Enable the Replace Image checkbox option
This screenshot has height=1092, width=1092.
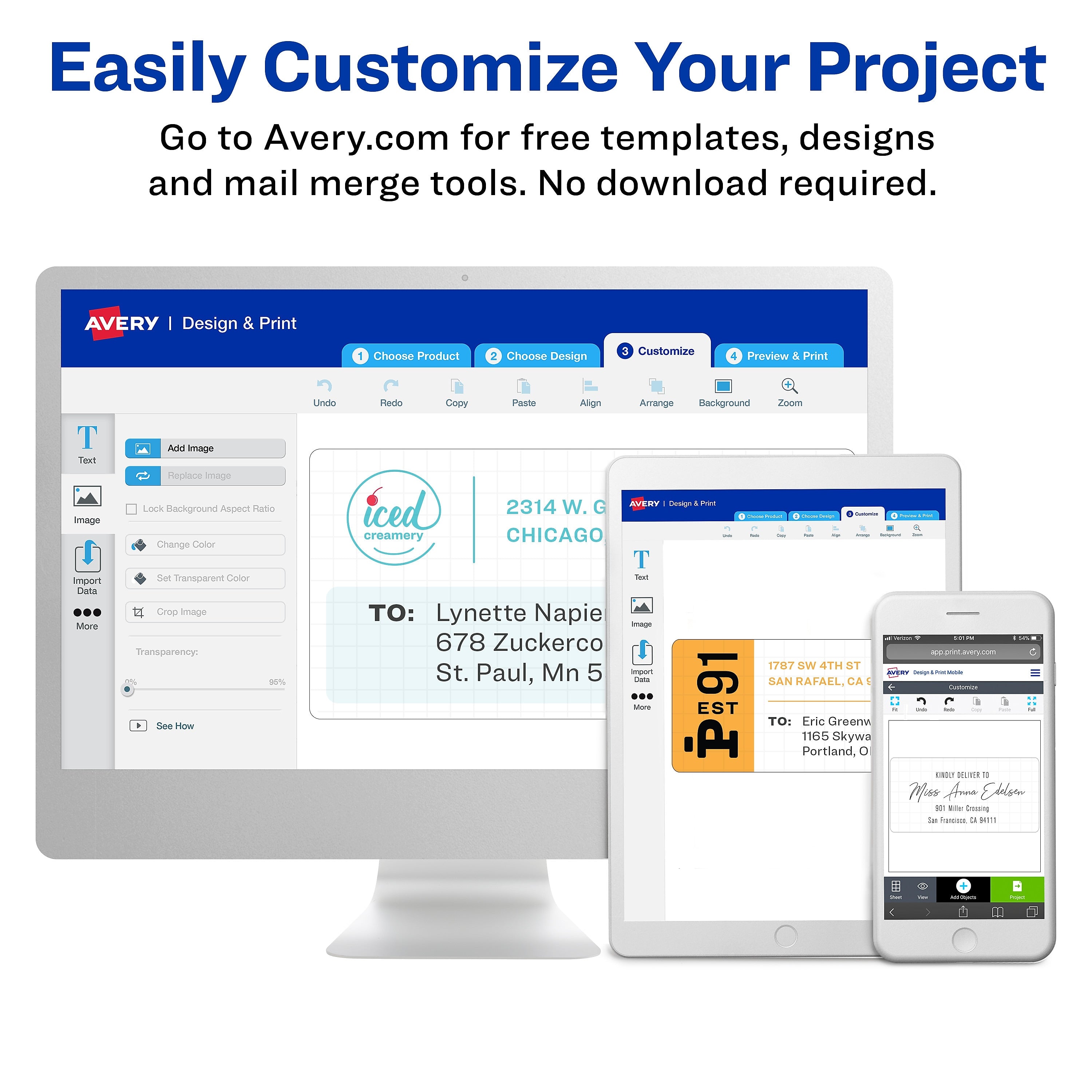[205, 475]
